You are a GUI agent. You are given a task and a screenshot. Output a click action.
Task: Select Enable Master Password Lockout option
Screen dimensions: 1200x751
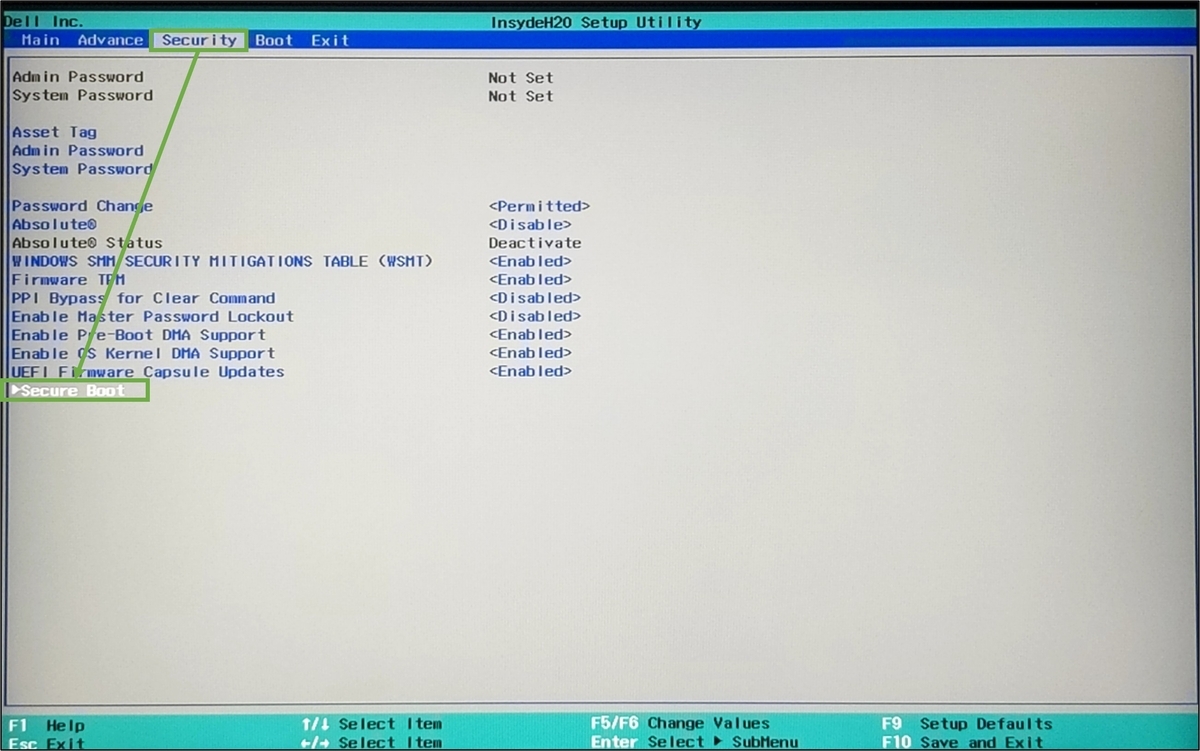pos(152,316)
